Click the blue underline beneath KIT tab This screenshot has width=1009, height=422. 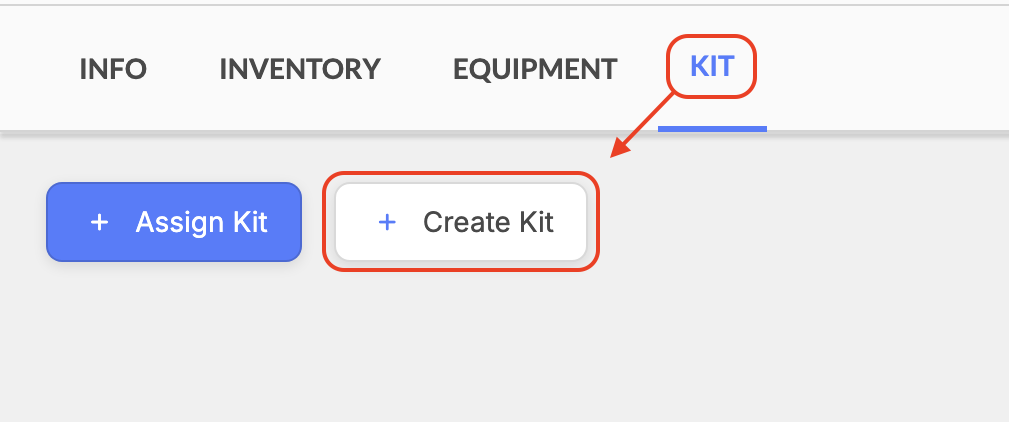[x=712, y=129]
